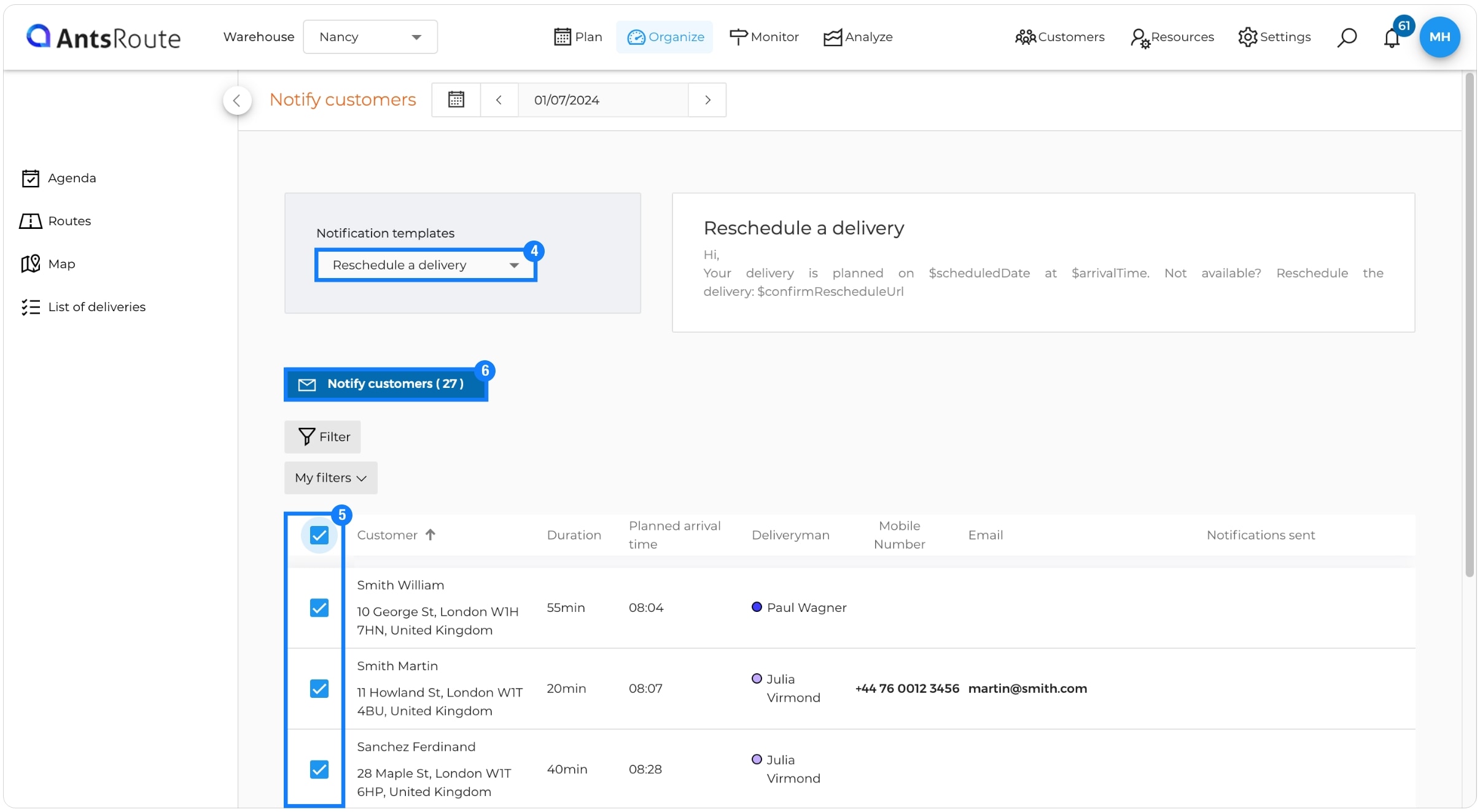This screenshot has height=812, width=1480.
Task: Expand My filters dropdown
Action: [330, 478]
